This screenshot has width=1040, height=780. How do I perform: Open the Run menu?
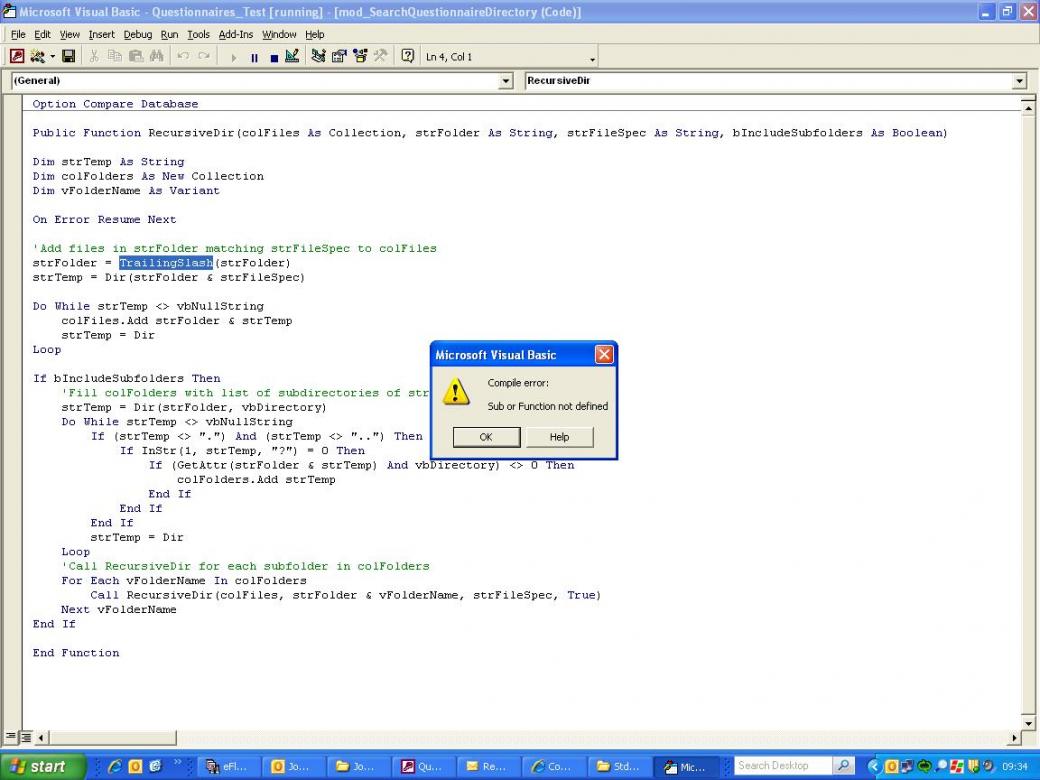tap(169, 34)
